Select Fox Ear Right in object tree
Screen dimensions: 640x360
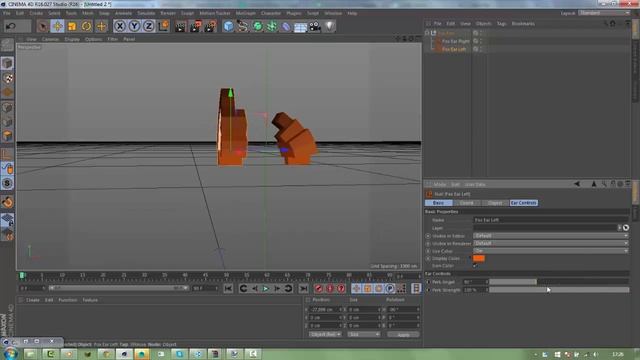coord(456,41)
